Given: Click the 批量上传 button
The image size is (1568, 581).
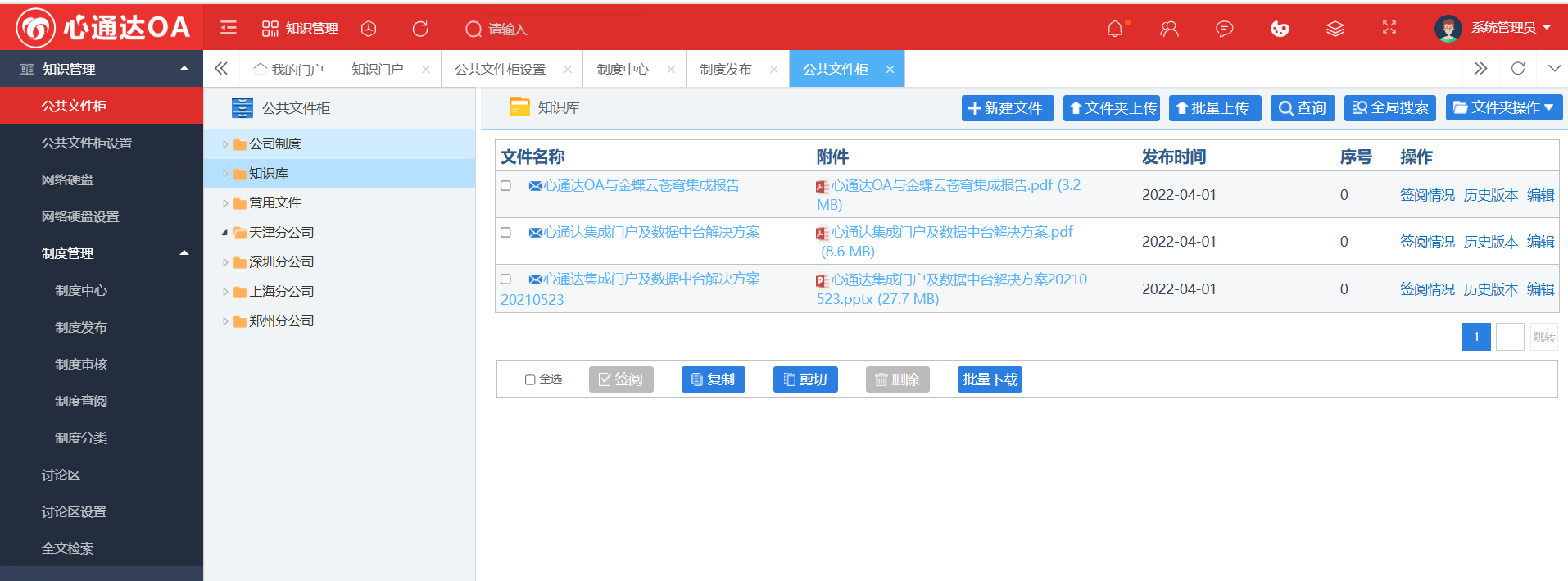Looking at the screenshot, I should (x=1214, y=107).
